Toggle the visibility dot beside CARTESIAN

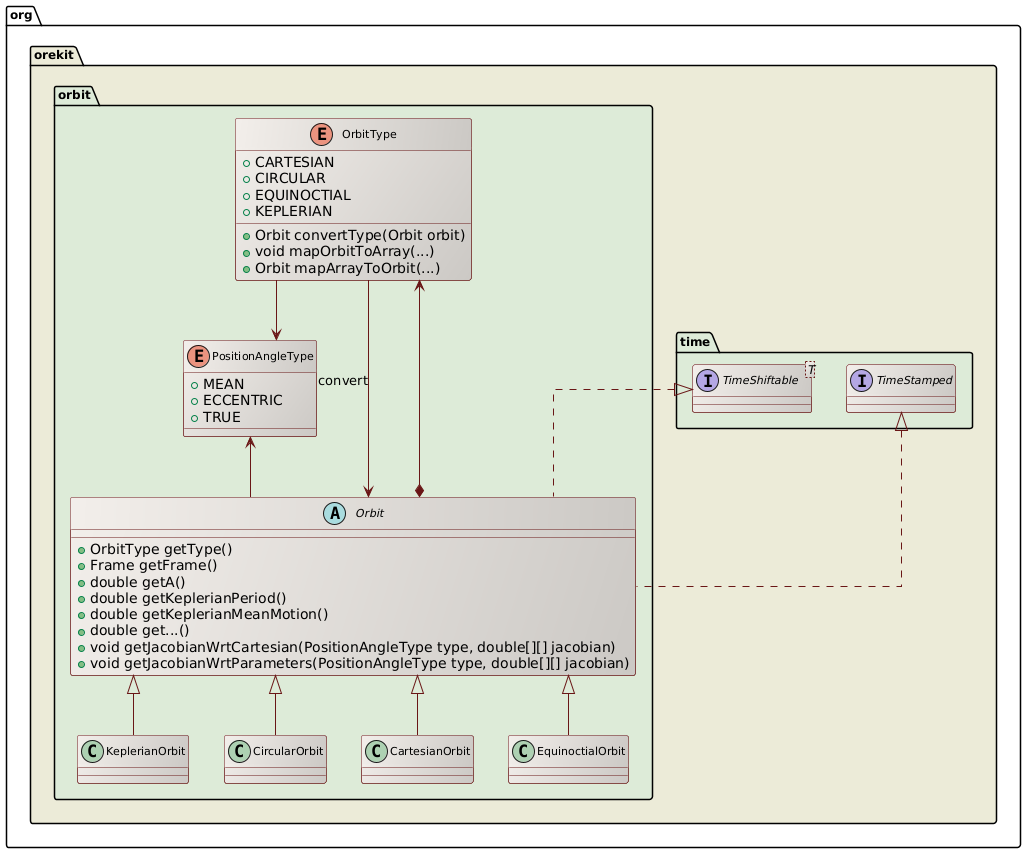tap(246, 162)
